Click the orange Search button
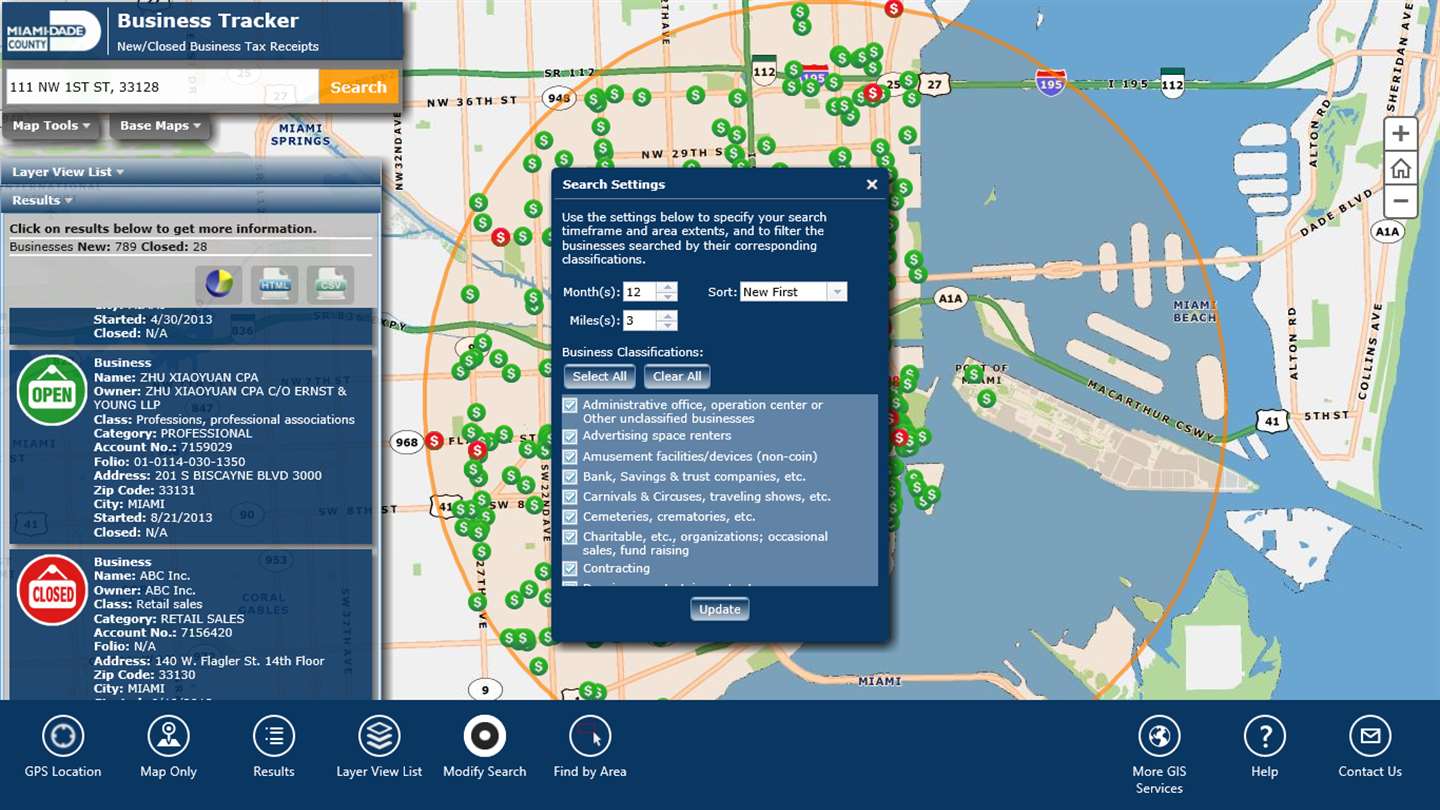This screenshot has width=1440, height=810. pyautogui.click(x=358, y=87)
